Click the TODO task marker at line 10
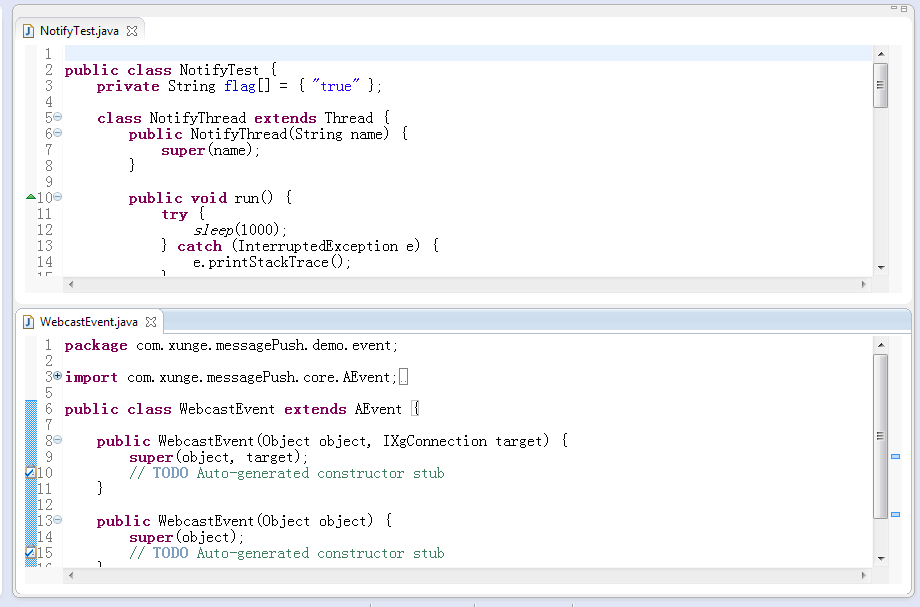This screenshot has width=920, height=607. click(31, 472)
